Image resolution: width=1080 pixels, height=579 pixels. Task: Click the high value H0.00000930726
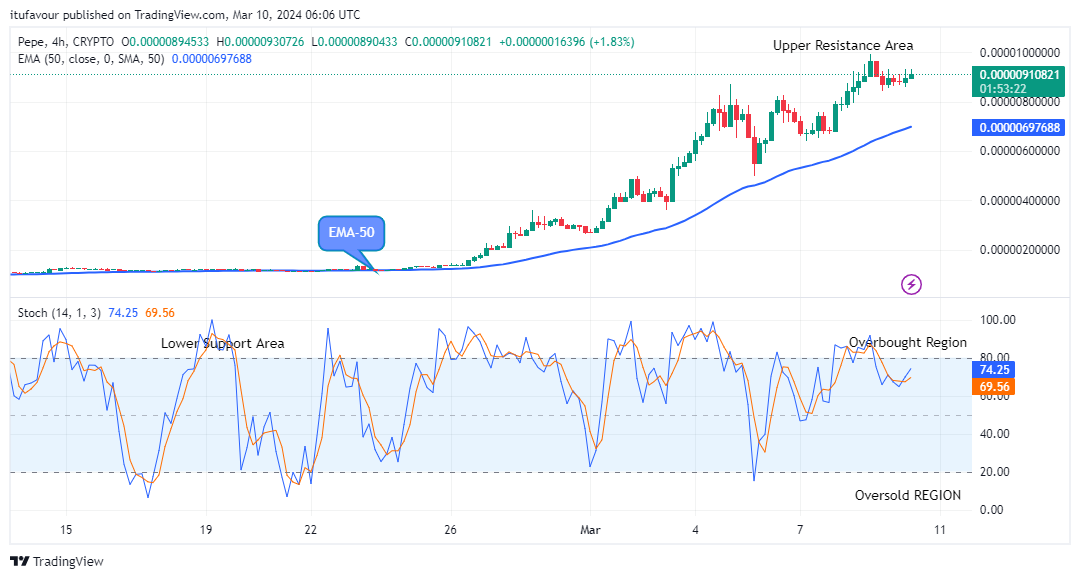[260, 42]
